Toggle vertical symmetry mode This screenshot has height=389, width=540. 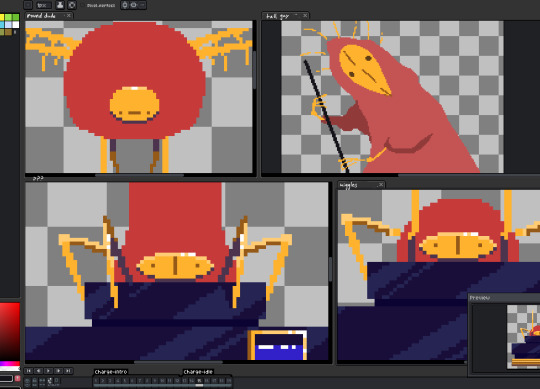(133, 5)
